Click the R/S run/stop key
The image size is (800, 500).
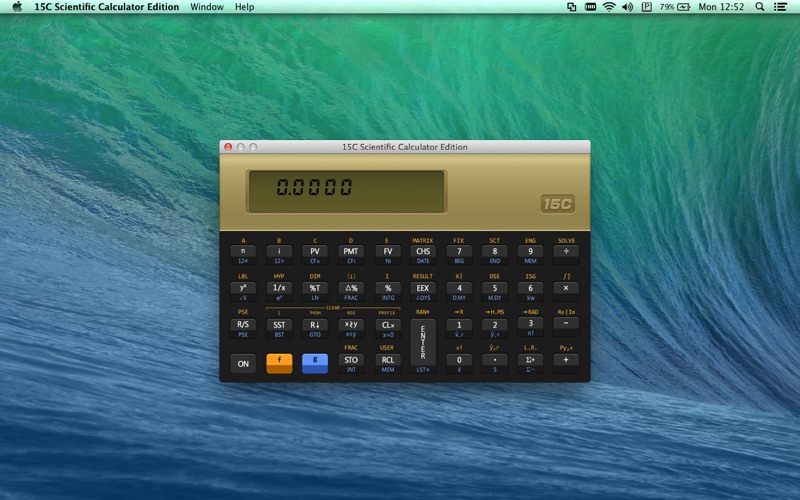tap(243, 328)
